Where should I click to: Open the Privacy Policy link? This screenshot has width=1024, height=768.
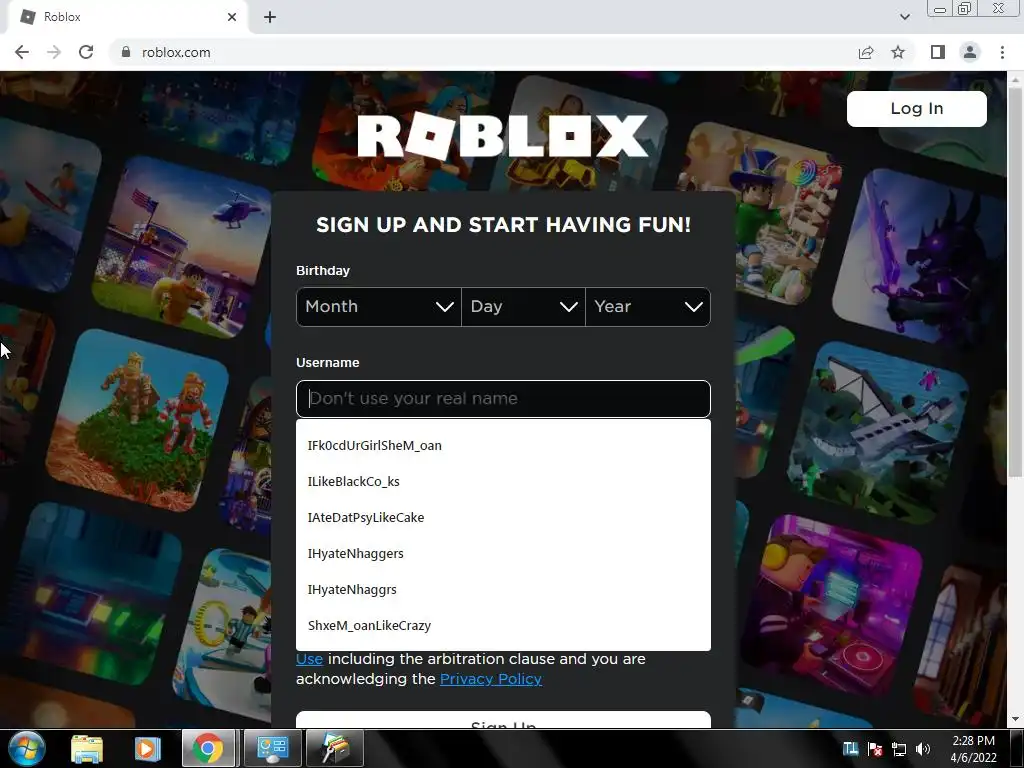tap(490, 679)
